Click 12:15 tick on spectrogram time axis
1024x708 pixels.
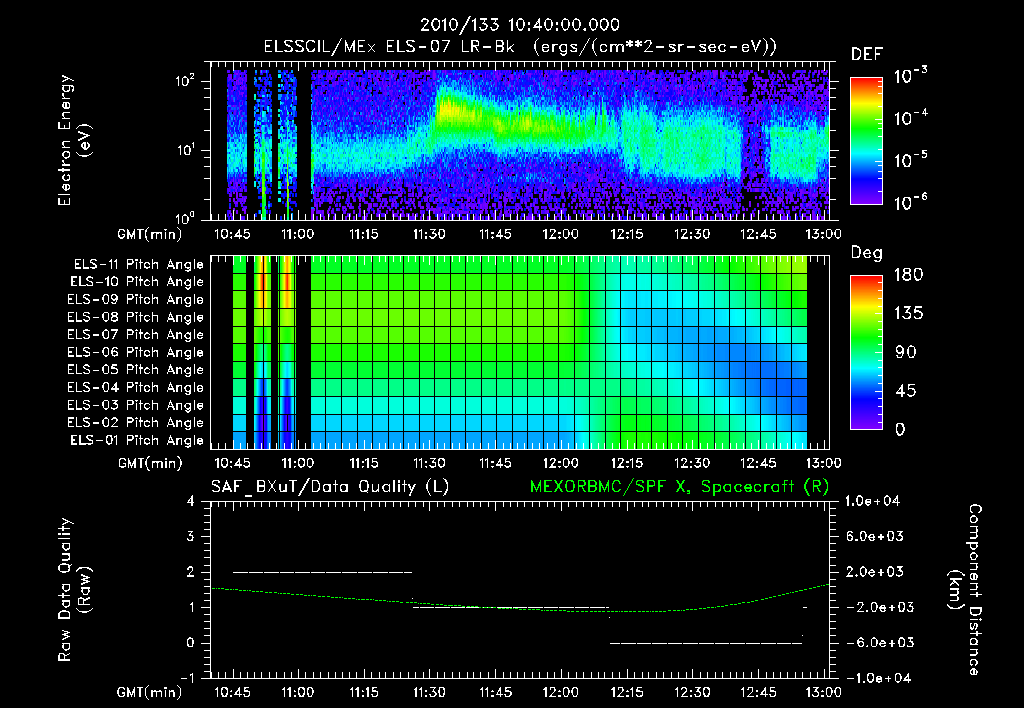tap(626, 234)
